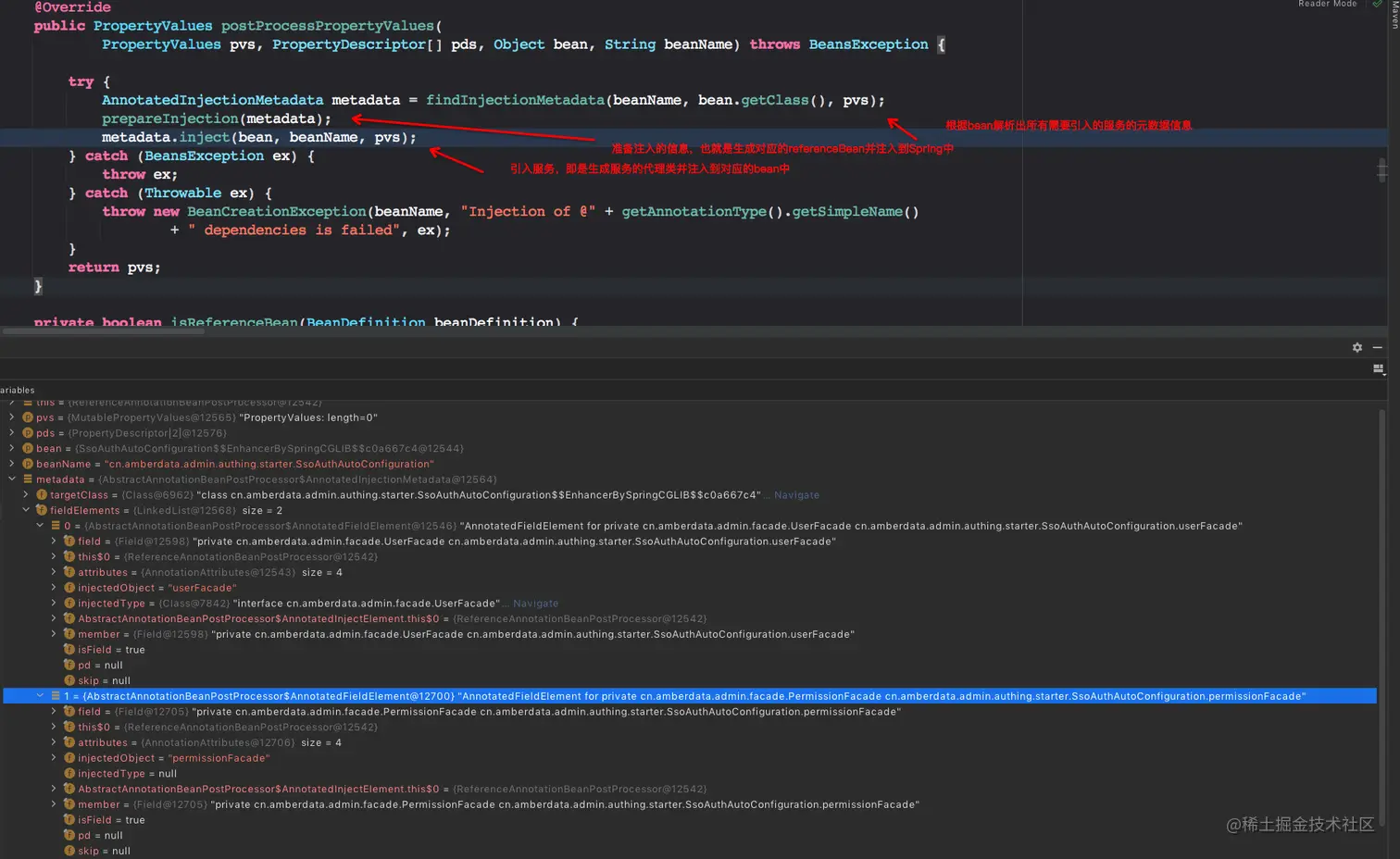Open the Maven side tool window
The image size is (1400, 859).
pos(1394,14)
